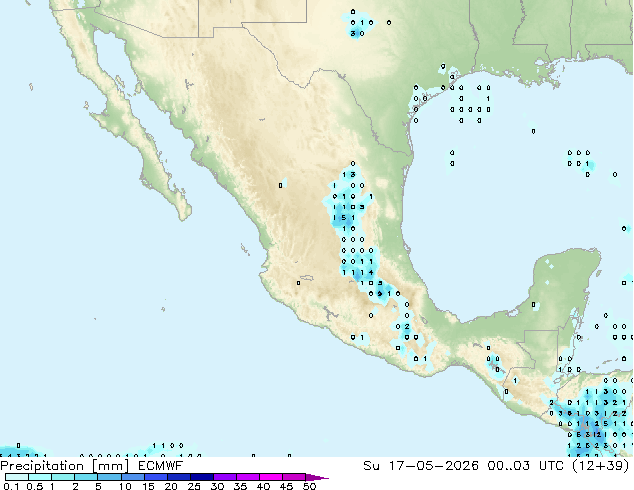This screenshot has width=634, height=490.
Task: Click the '17-05-2026' forecast date
Action: click(x=433, y=466)
